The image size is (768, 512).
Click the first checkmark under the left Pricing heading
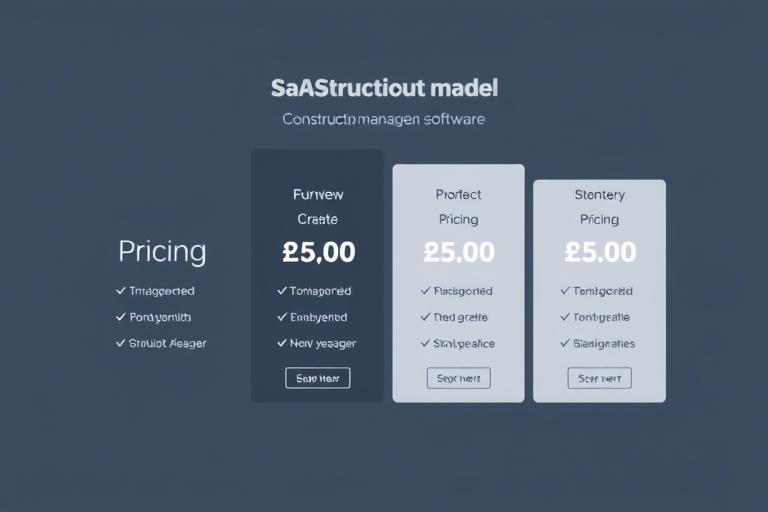[120, 291]
